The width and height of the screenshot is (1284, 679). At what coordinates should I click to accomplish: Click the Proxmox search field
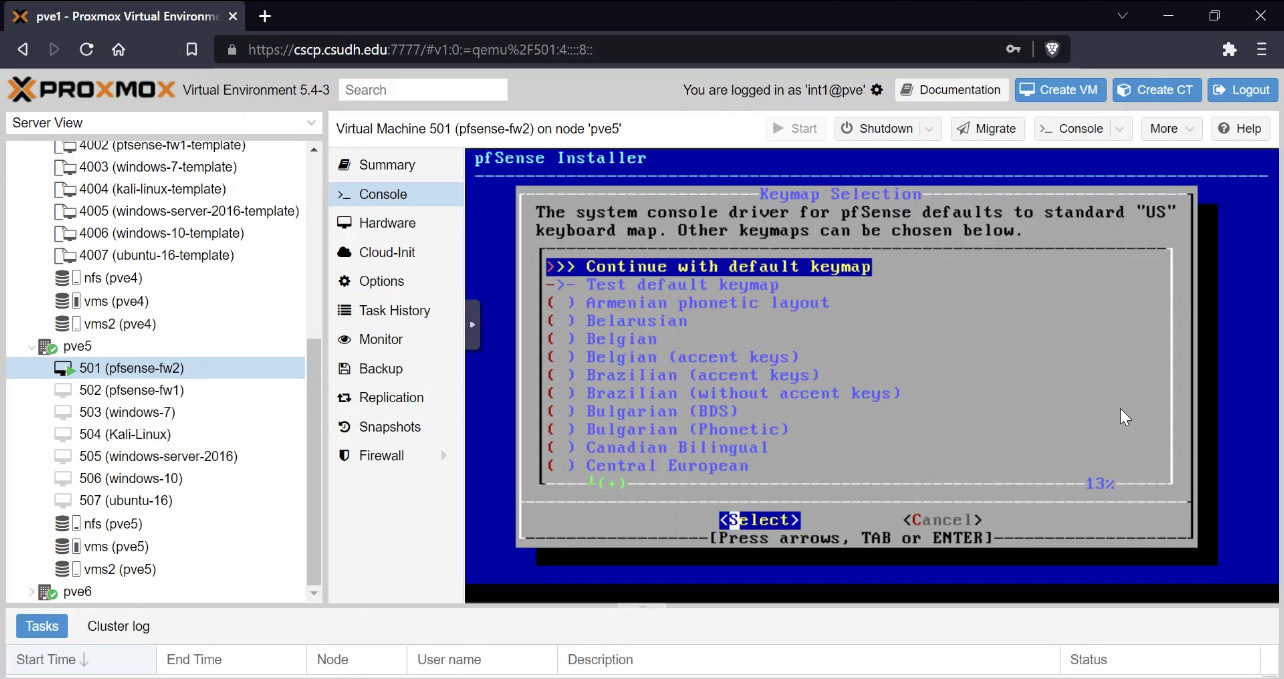pos(423,90)
